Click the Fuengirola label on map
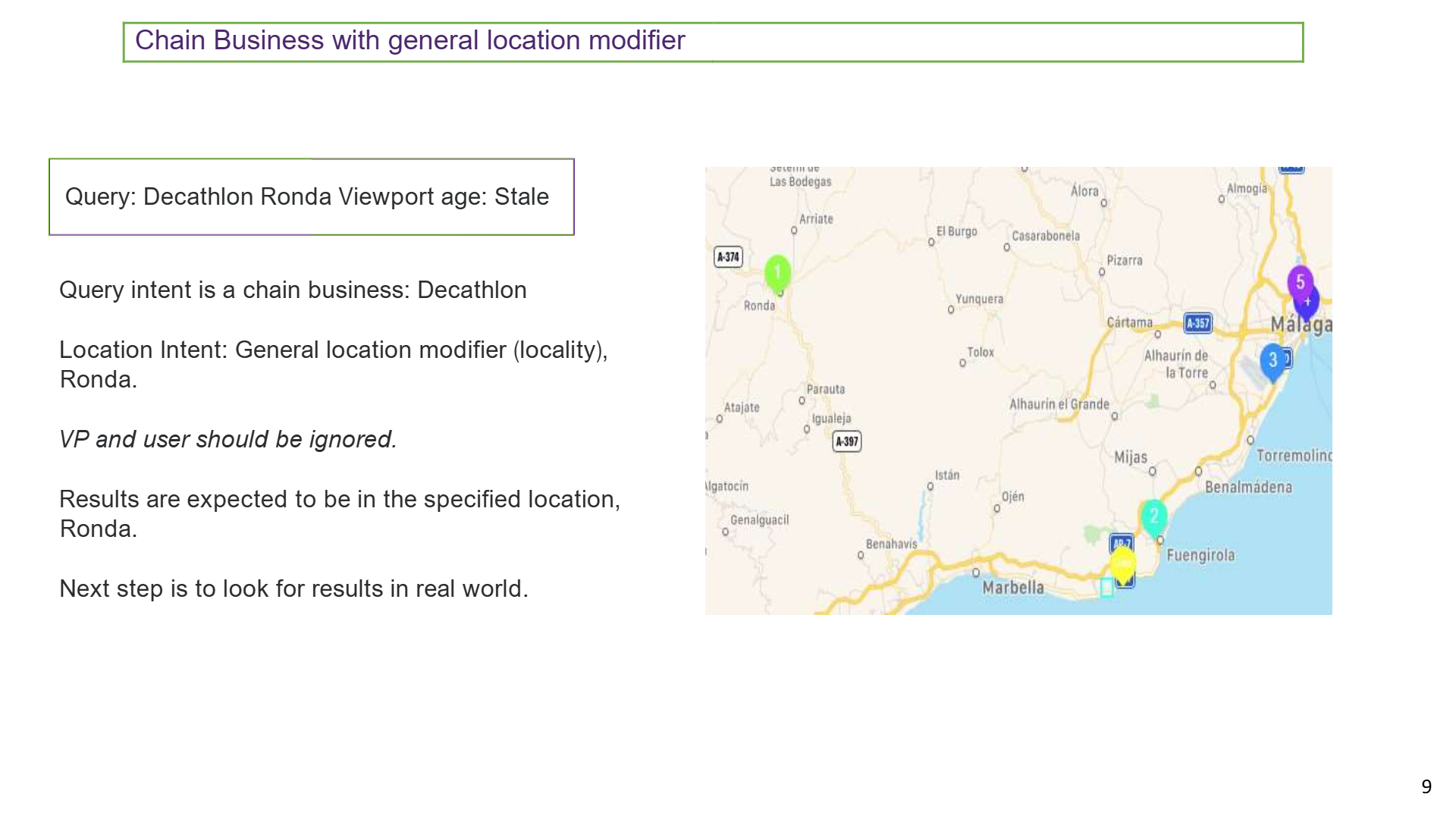 1200,555
